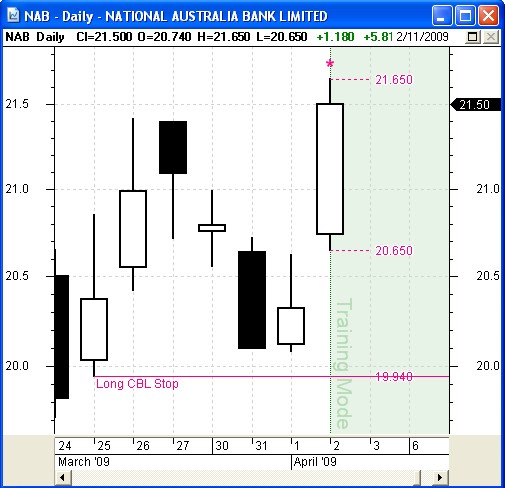Click the 2/11/2009 date in header
The image size is (505, 488).
[422, 37]
